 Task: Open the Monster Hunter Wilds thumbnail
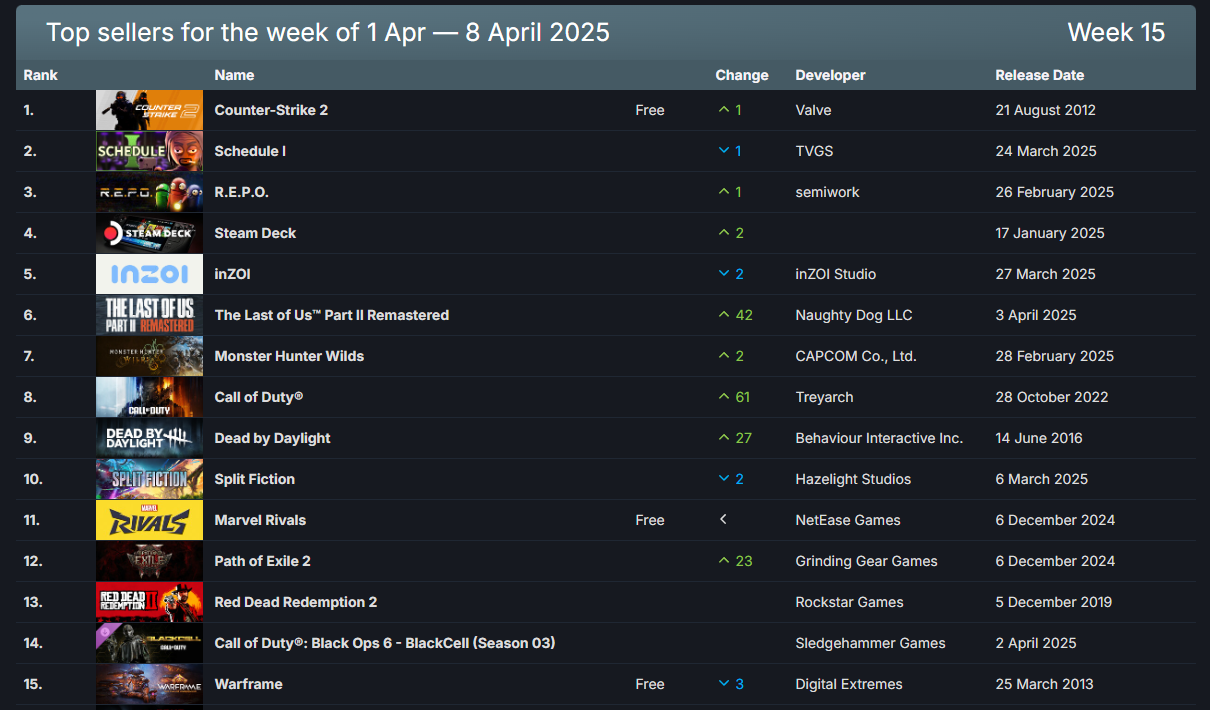pyautogui.click(x=149, y=356)
